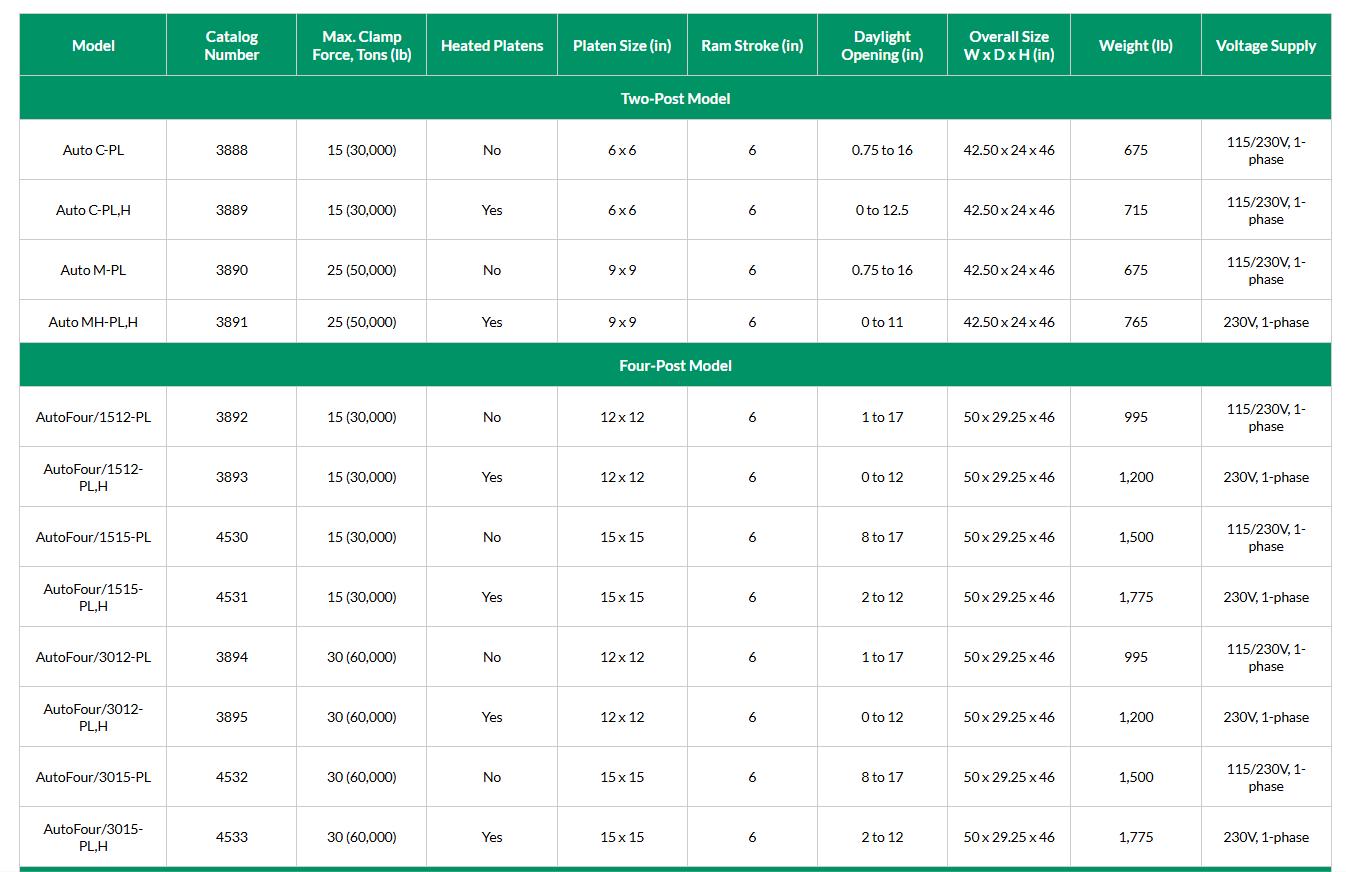This screenshot has height=872, width=1346.
Task: Click the No heated platens cell for Auto M-PL
Action: [492, 270]
